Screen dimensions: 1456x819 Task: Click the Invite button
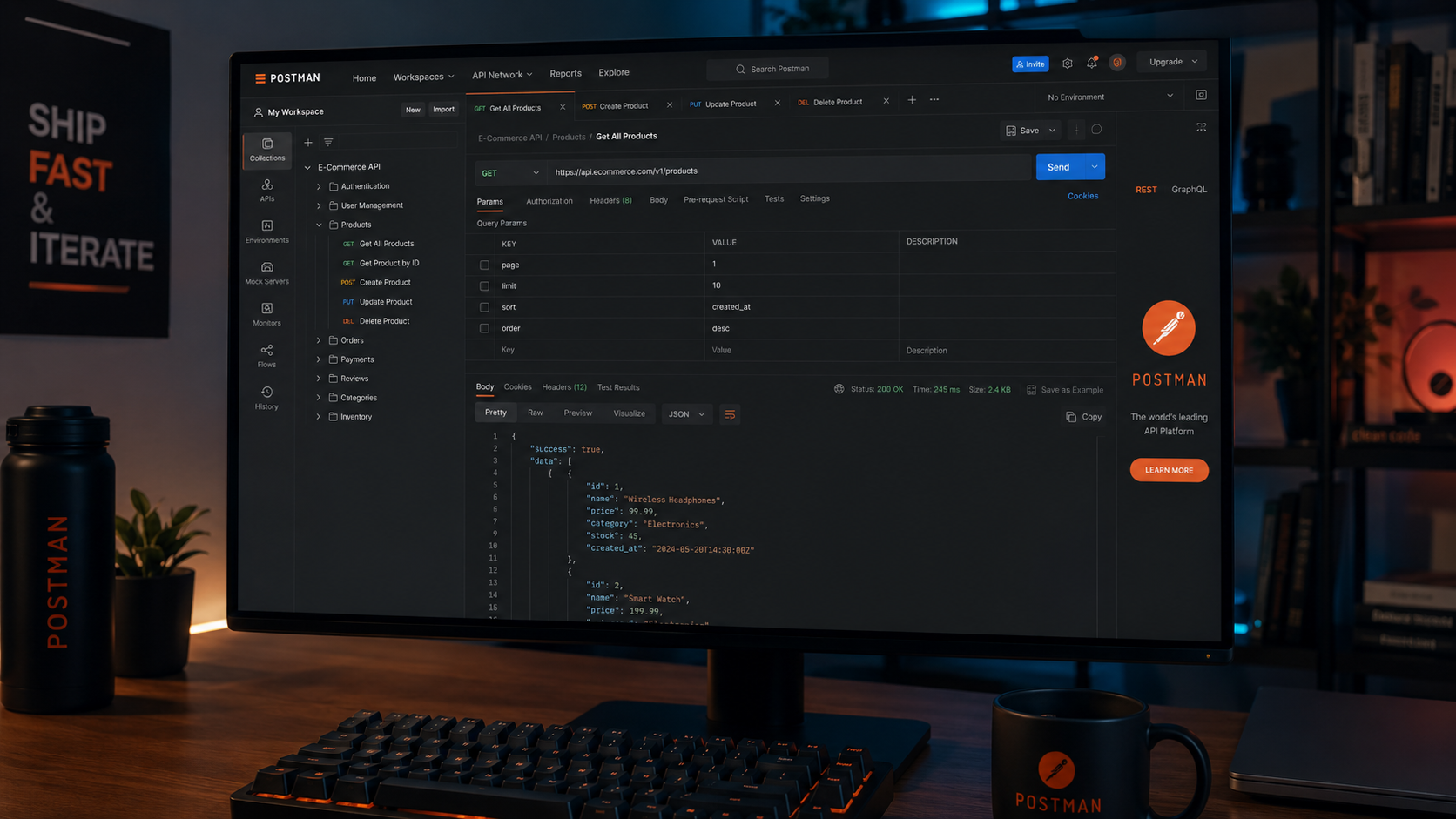click(1030, 64)
